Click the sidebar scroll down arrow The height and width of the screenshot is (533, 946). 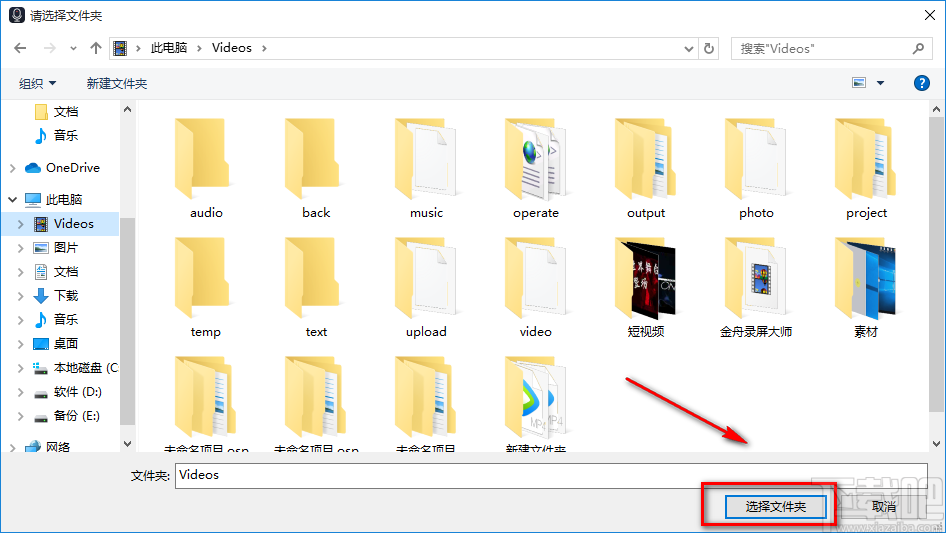tap(127, 444)
